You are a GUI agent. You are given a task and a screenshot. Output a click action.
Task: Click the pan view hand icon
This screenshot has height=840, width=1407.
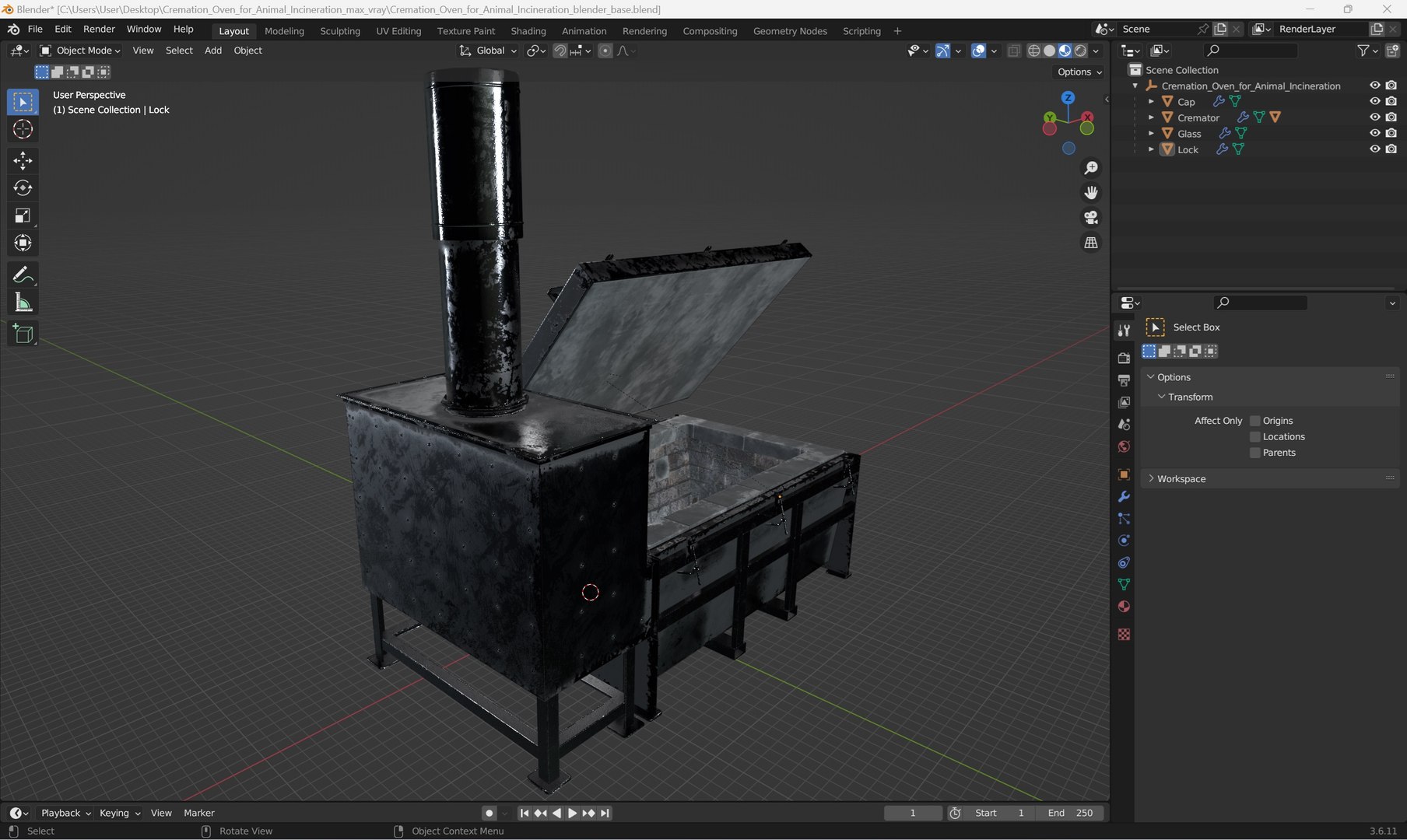(1091, 193)
